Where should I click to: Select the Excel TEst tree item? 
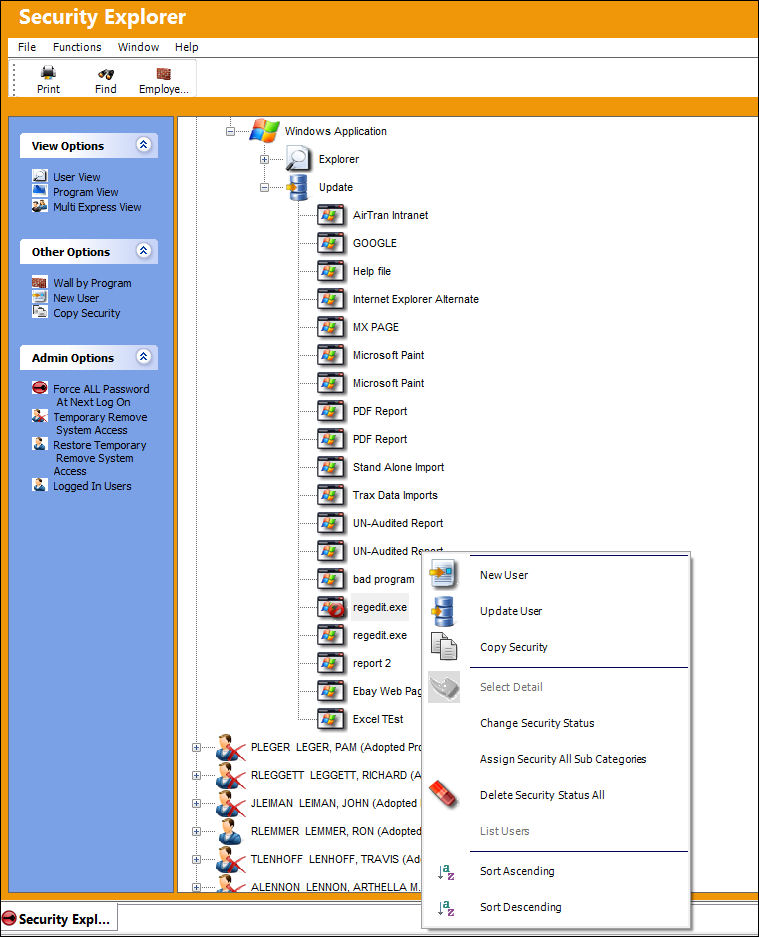pos(378,719)
